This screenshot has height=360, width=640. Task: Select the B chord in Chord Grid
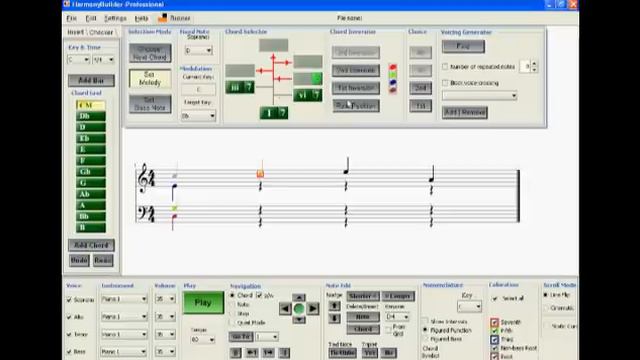91,227
